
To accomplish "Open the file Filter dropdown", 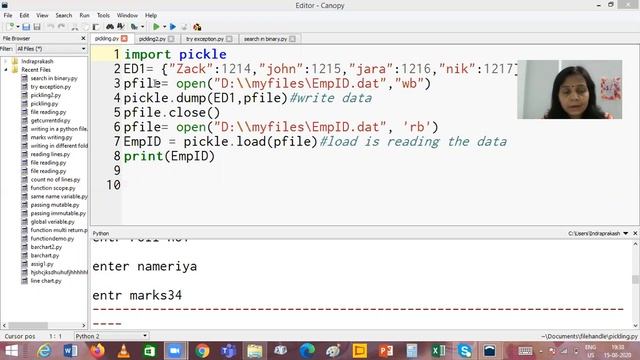I will pos(51,49).
